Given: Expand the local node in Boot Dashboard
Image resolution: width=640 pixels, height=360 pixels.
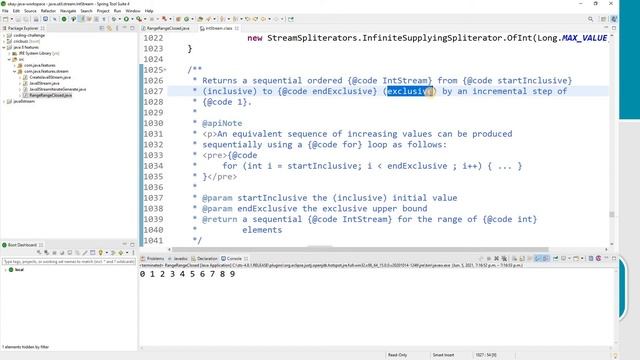Looking at the screenshot, I should coord(5,270).
